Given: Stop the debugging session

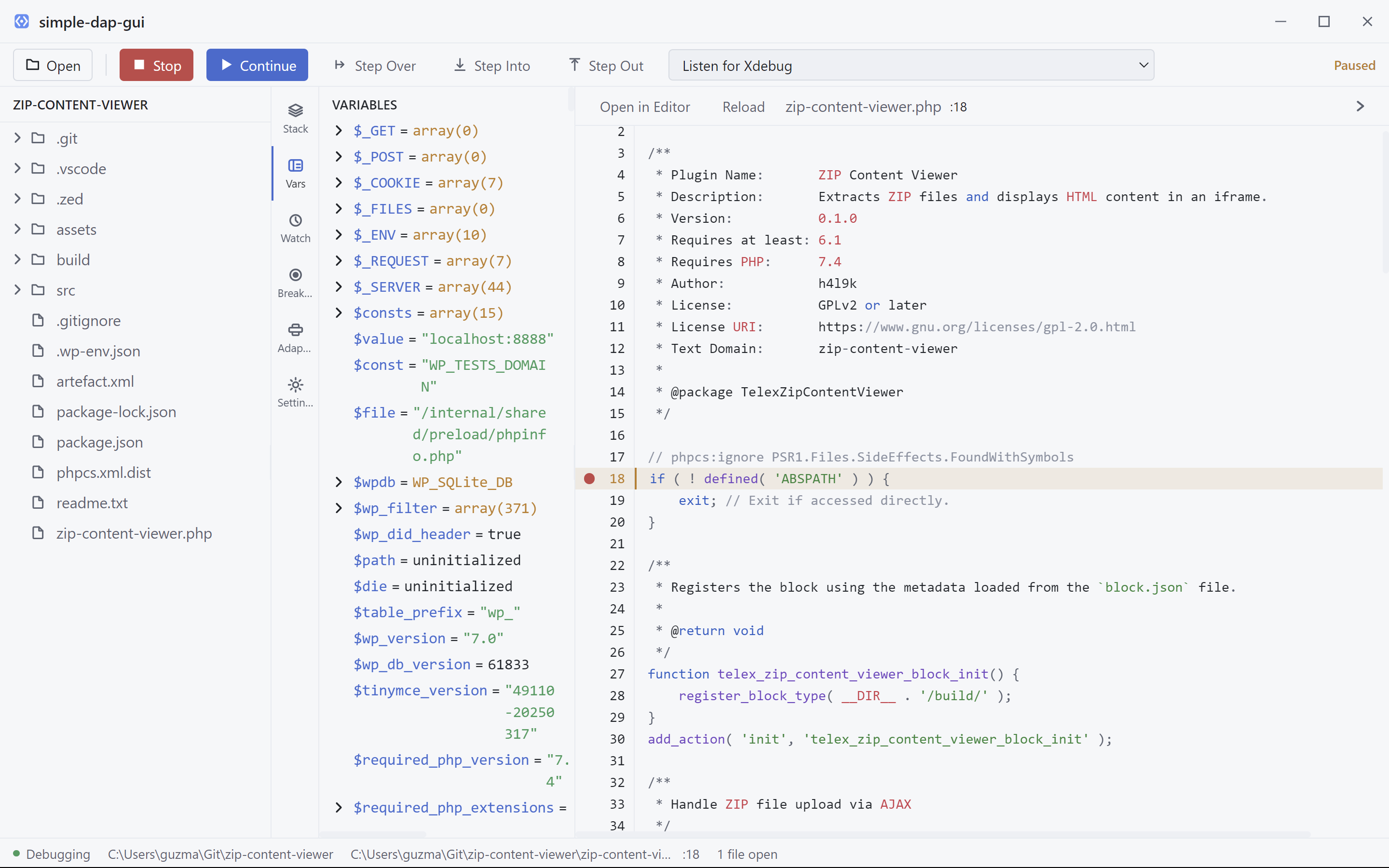Looking at the screenshot, I should (x=156, y=66).
